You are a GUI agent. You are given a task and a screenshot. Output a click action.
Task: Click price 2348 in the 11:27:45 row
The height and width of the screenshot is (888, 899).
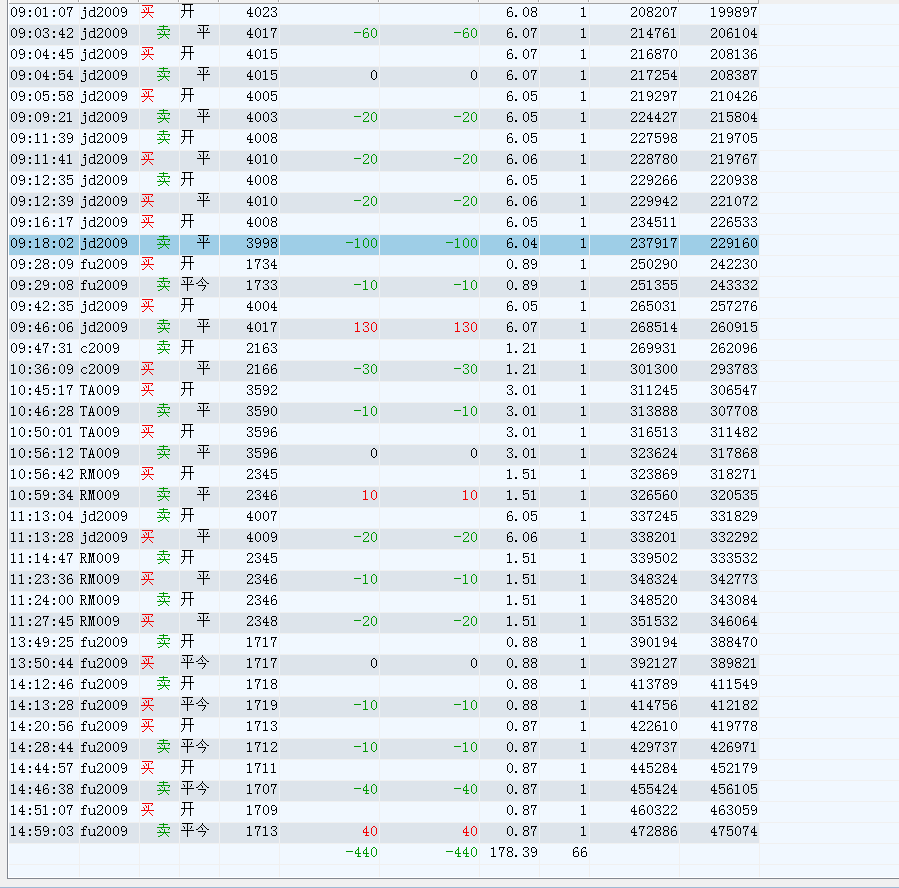(261, 621)
